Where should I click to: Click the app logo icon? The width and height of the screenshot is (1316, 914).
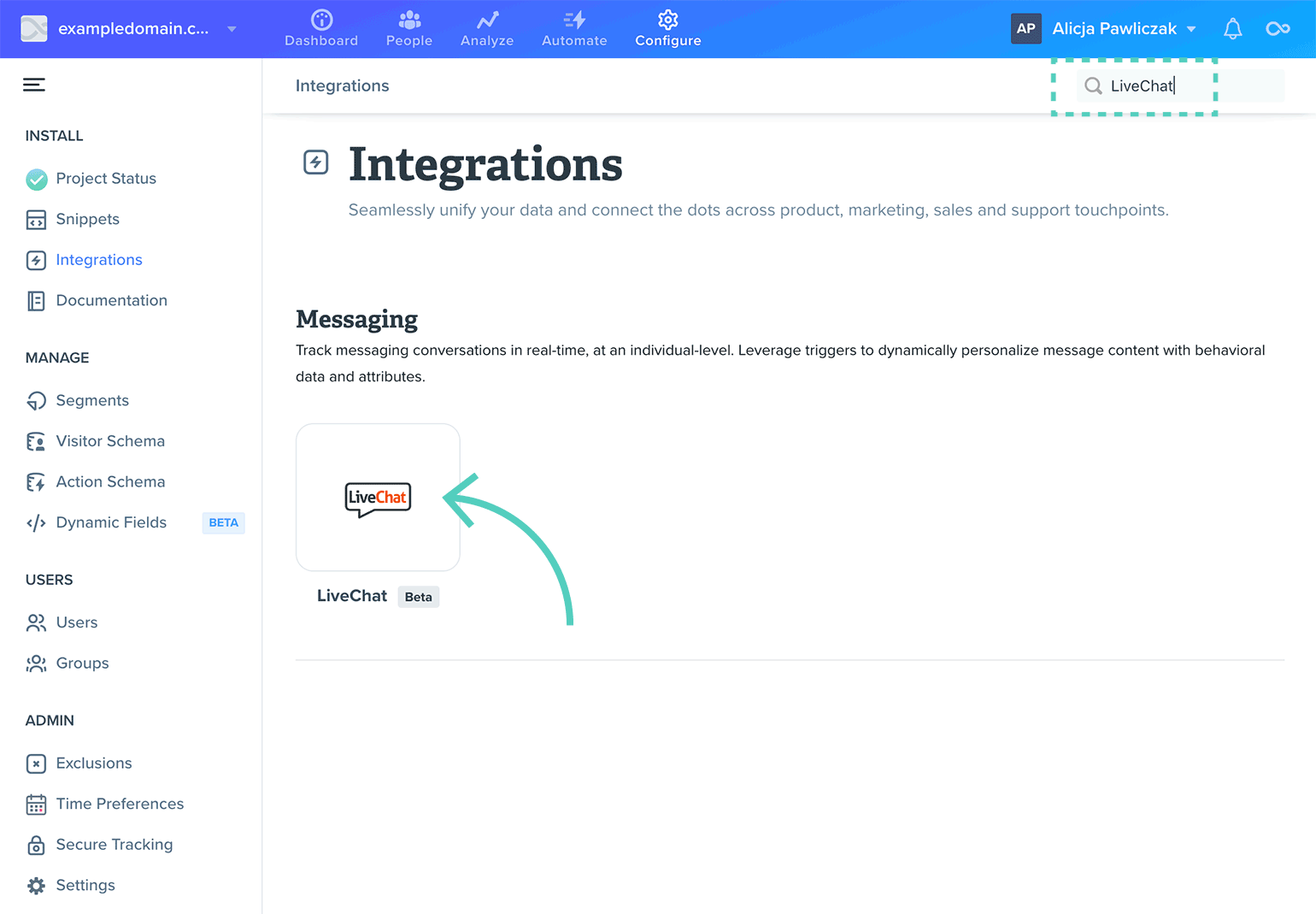point(34,28)
